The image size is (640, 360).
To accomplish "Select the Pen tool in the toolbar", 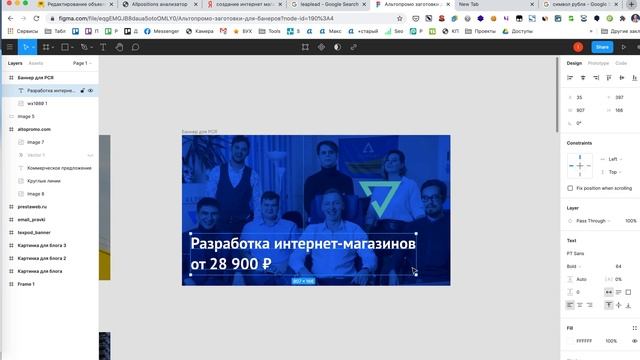I will click(84, 47).
